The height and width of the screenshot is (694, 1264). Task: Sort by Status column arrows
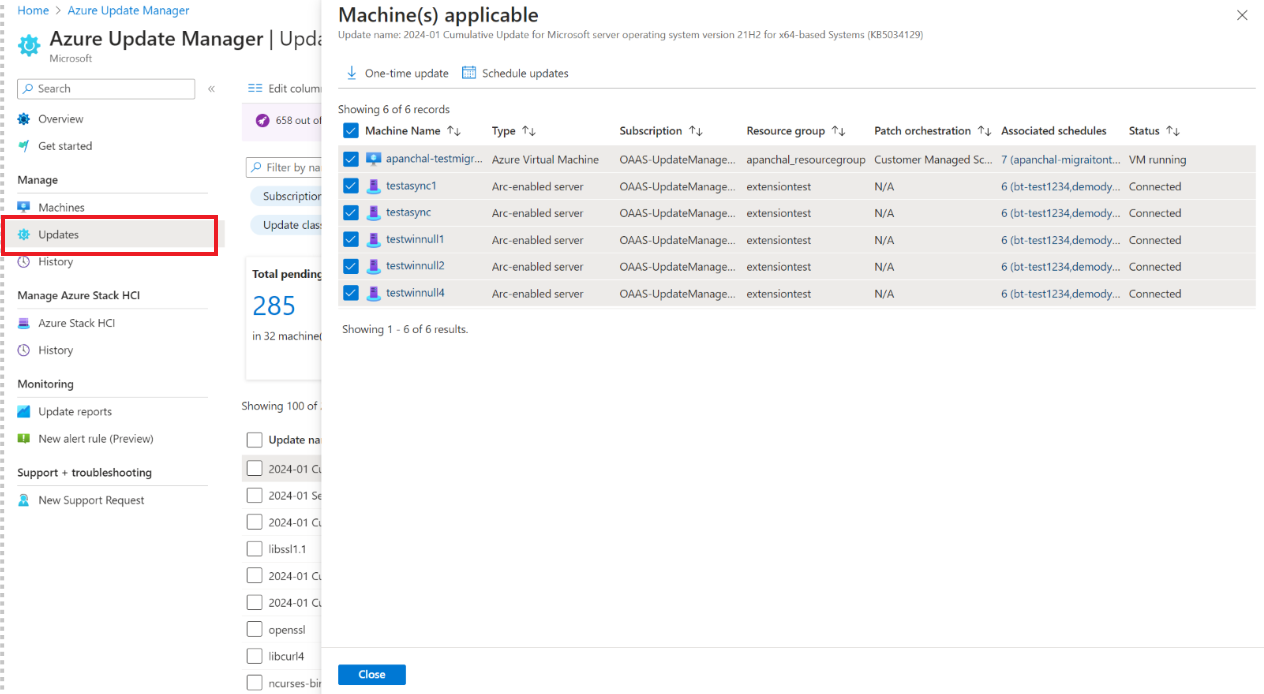point(1173,131)
